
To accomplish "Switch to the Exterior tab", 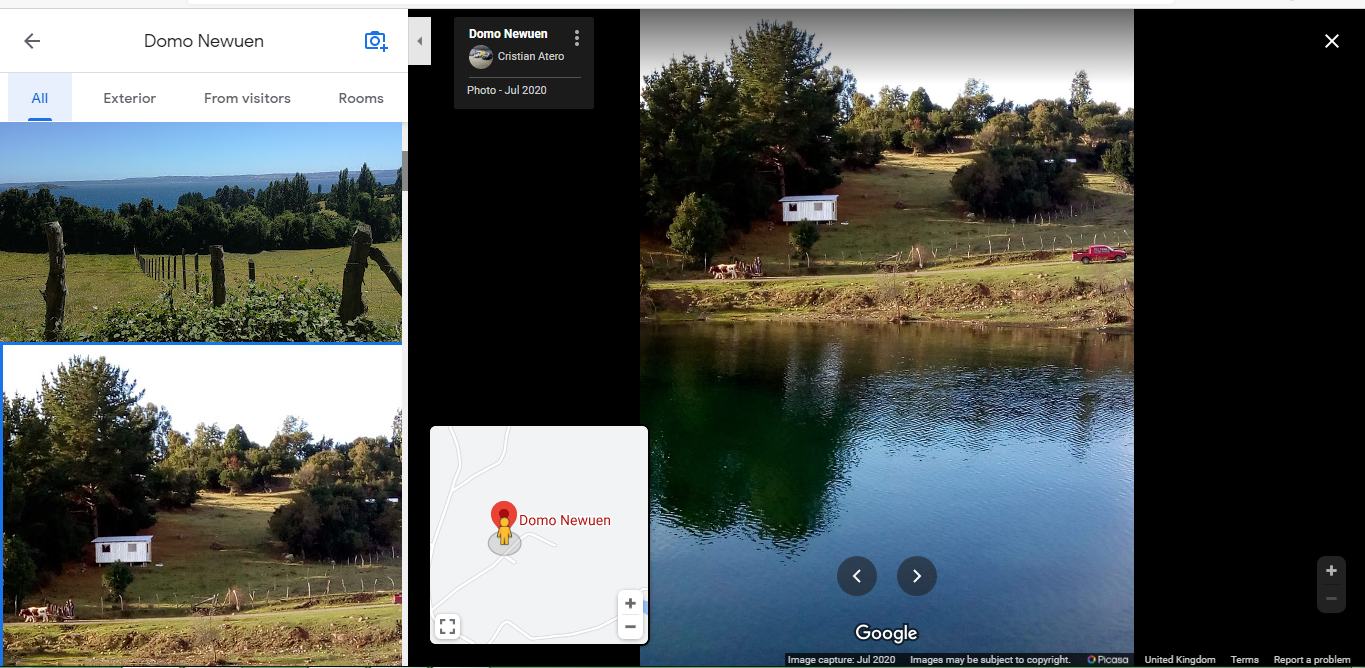I will point(130,98).
